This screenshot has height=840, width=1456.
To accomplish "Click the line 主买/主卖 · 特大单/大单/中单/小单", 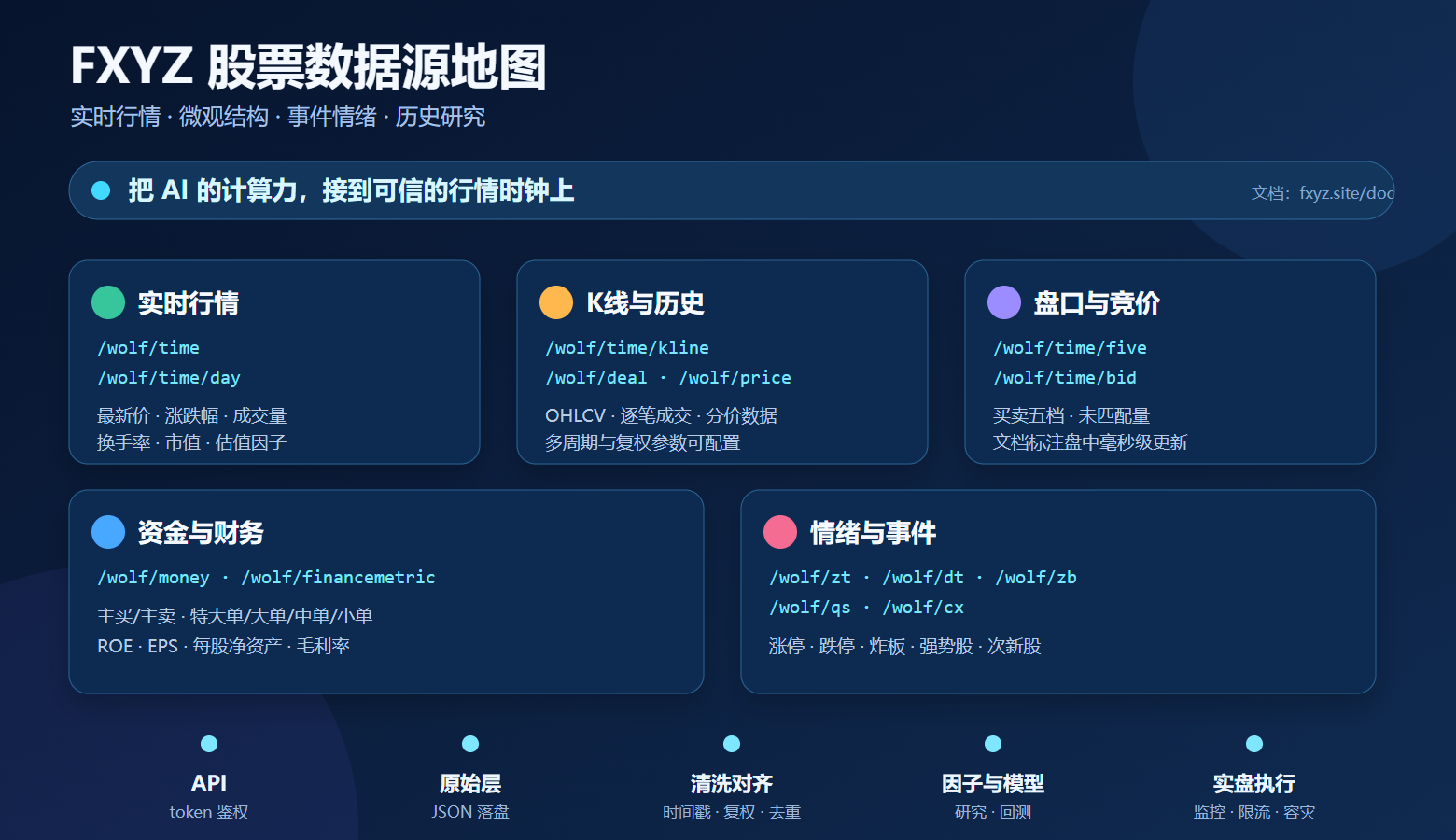I will click(235, 616).
